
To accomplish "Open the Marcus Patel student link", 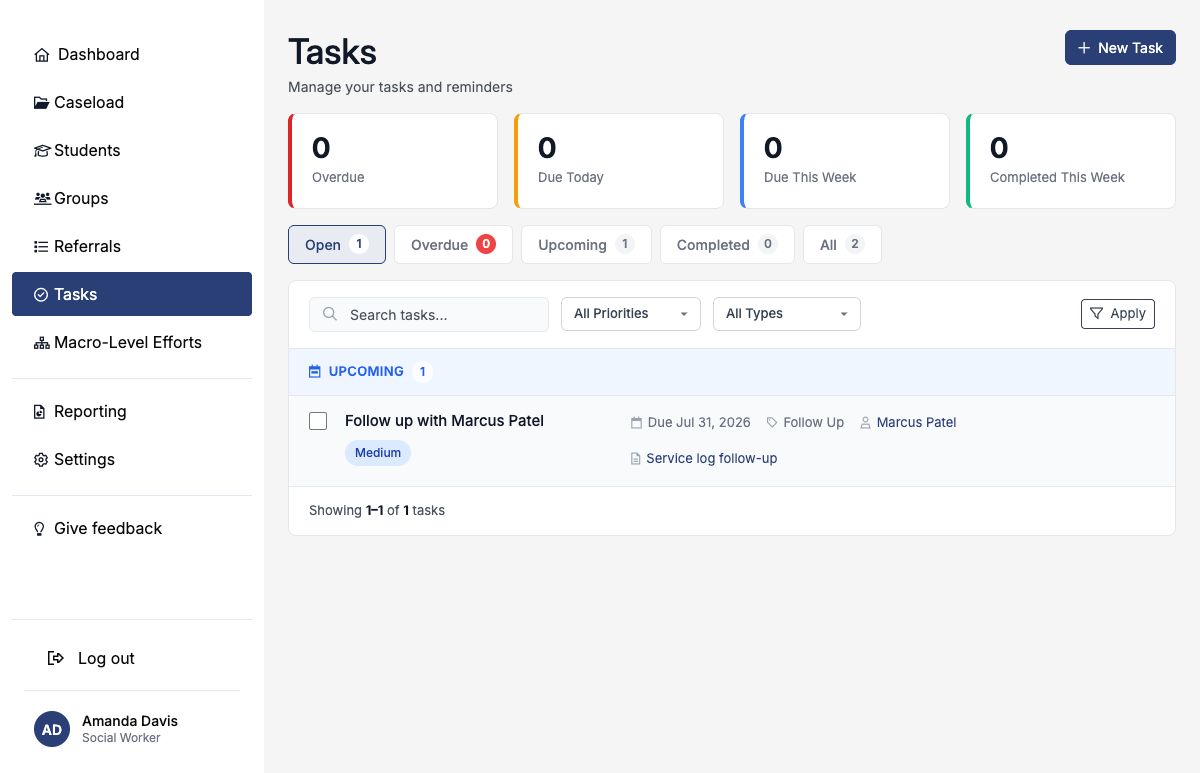I will point(916,423).
